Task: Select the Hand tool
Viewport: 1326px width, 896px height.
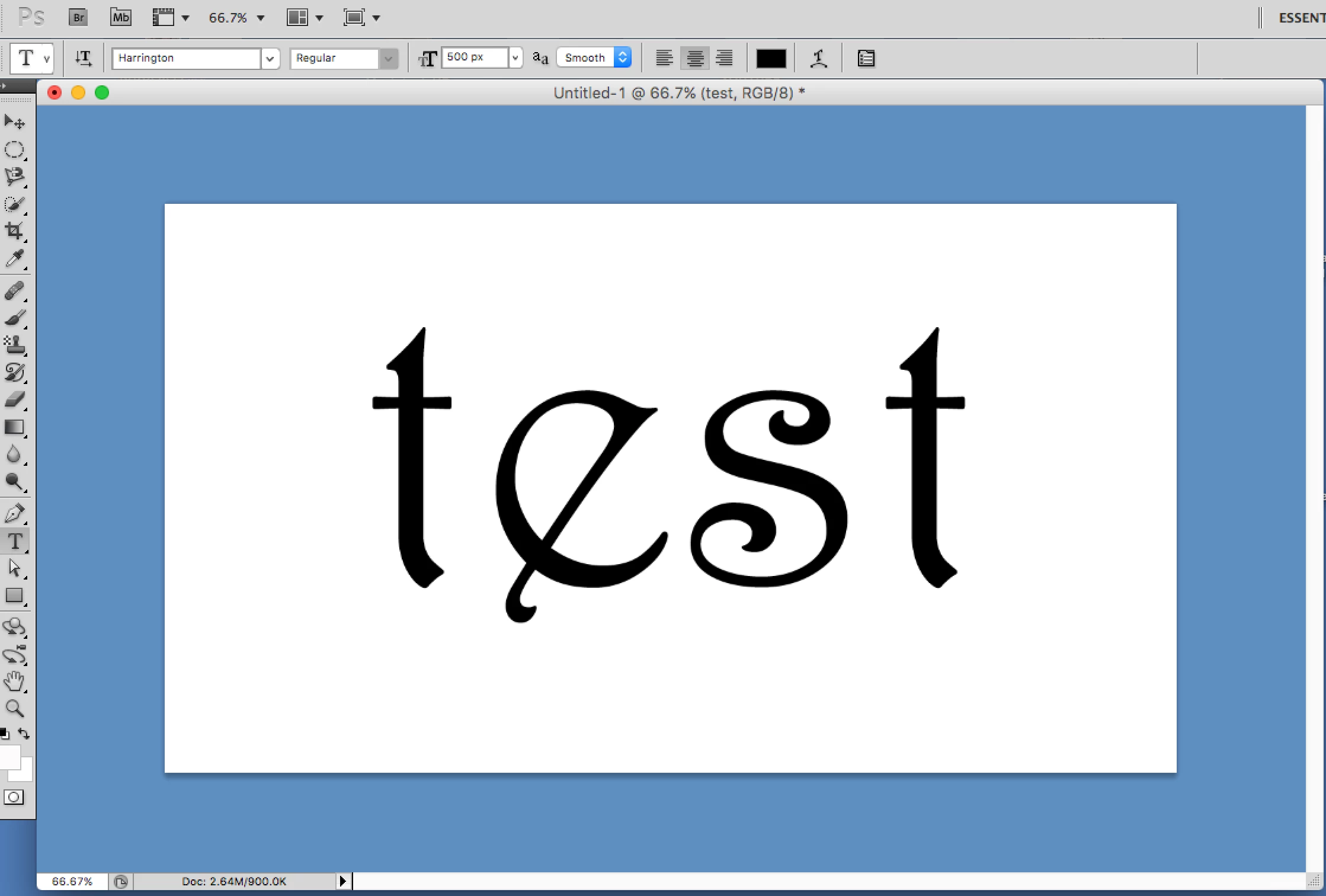Action: [14, 681]
